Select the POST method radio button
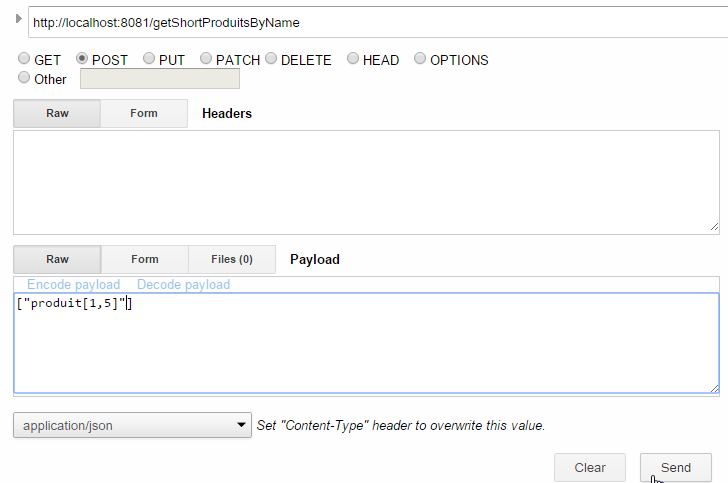The height and width of the screenshot is (483, 728). [82, 60]
